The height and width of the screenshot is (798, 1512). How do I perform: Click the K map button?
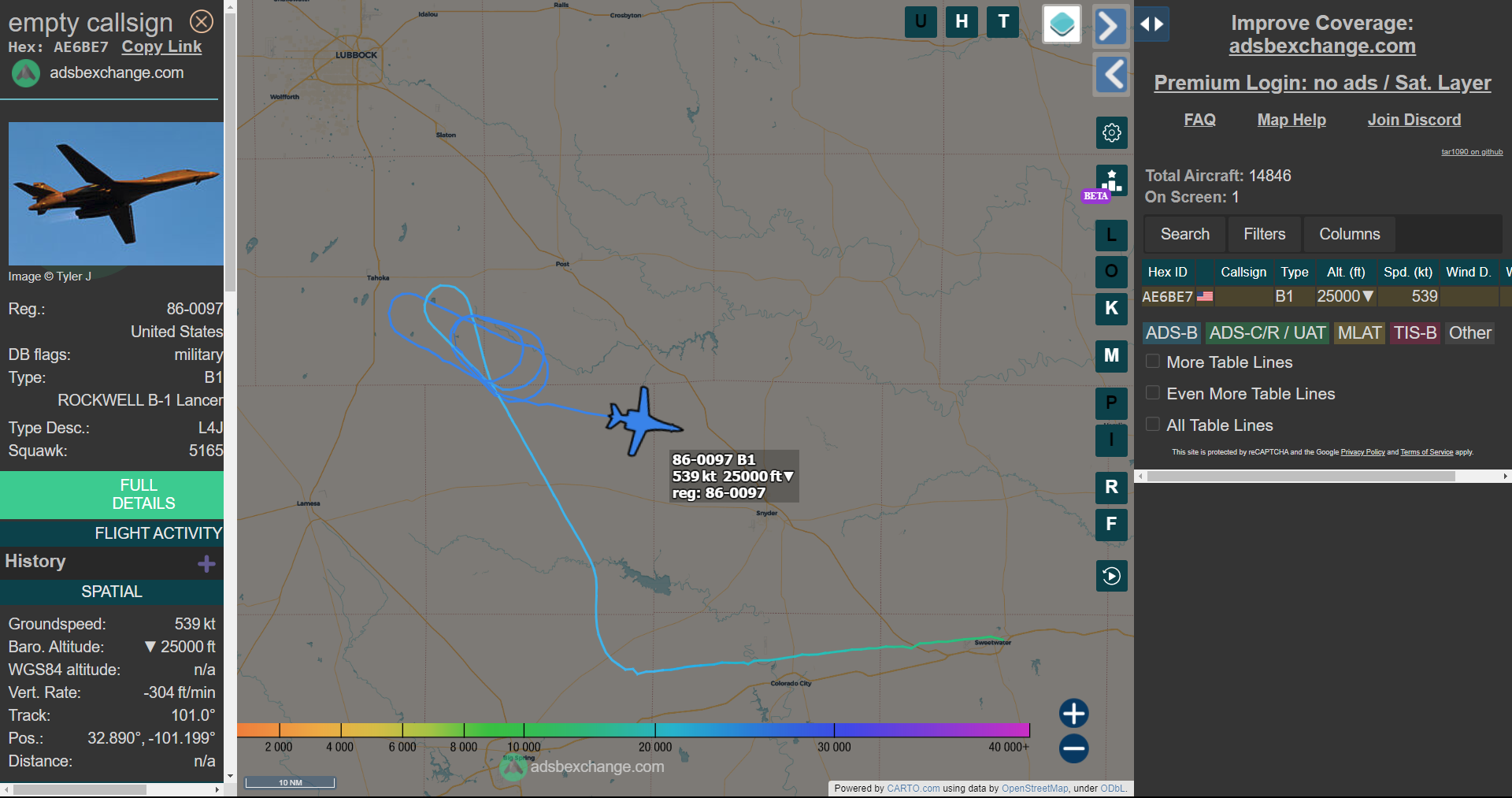point(1111,309)
